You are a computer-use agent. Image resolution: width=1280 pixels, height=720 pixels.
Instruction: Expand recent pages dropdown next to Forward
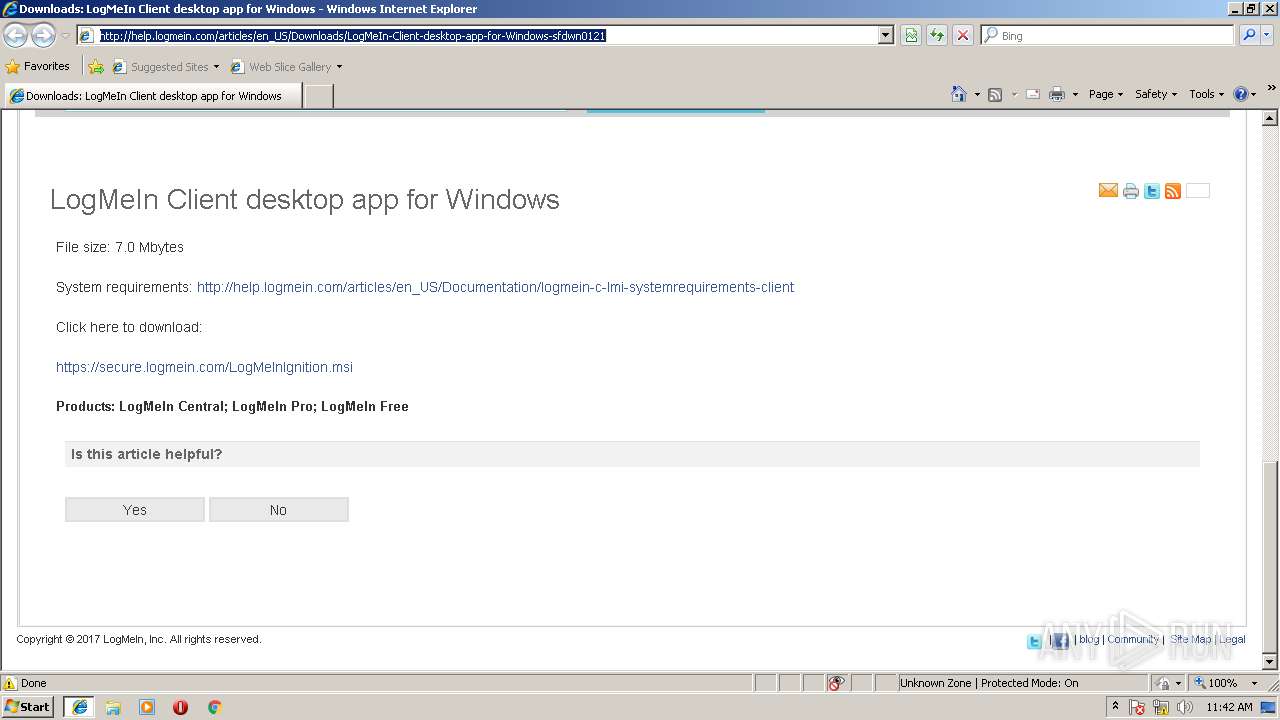[65, 36]
